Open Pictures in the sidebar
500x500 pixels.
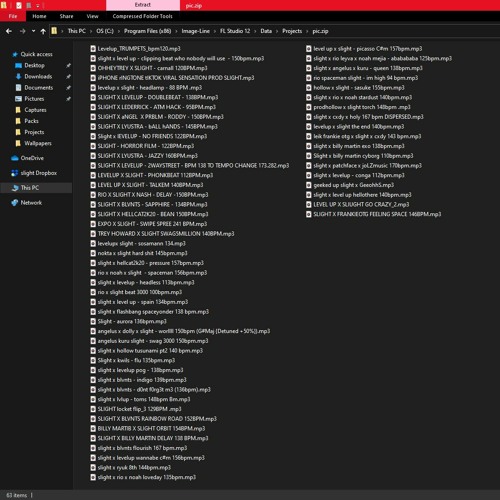point(34,99)
